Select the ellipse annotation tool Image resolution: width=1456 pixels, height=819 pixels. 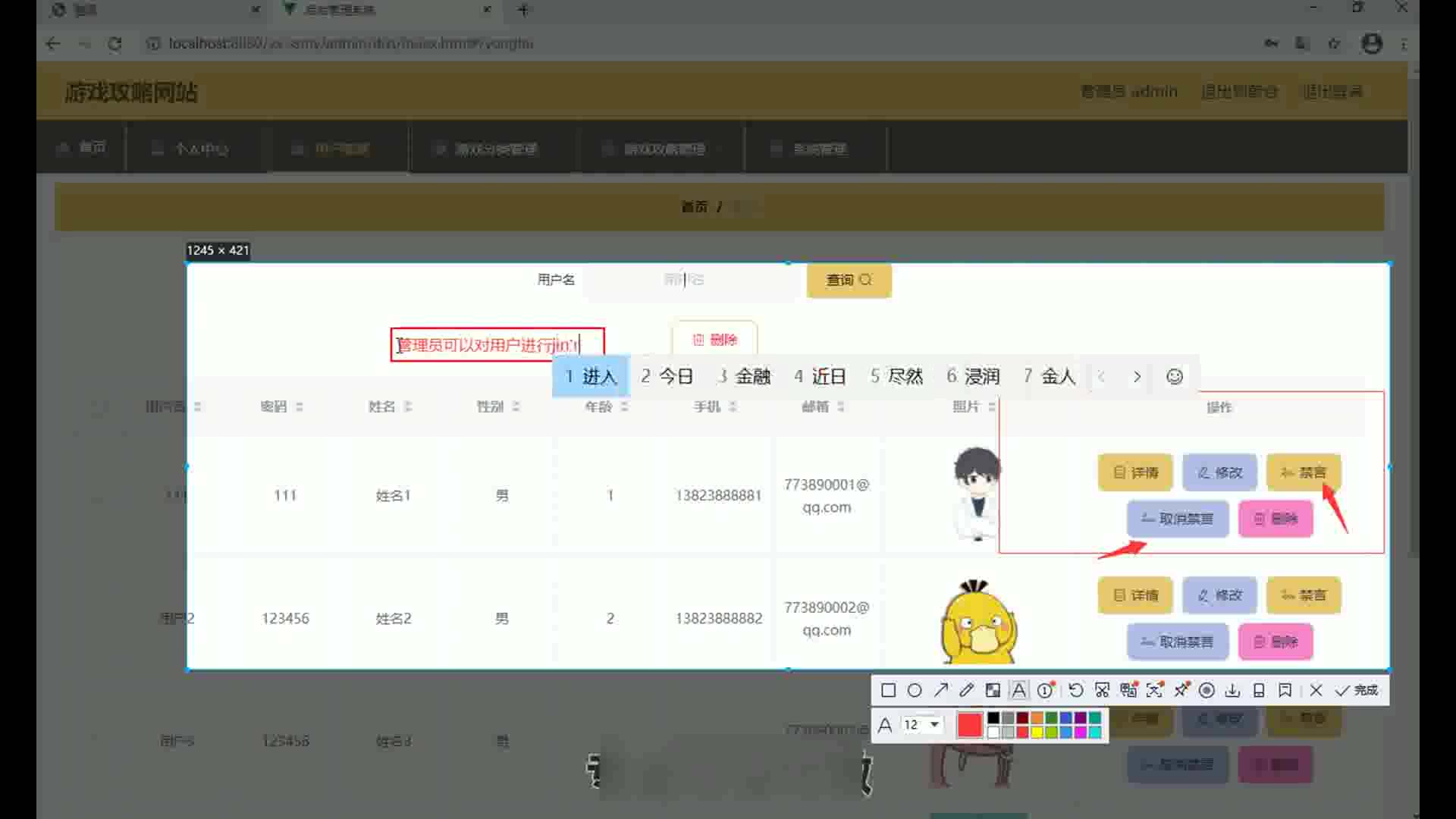[x=915, y=690]
